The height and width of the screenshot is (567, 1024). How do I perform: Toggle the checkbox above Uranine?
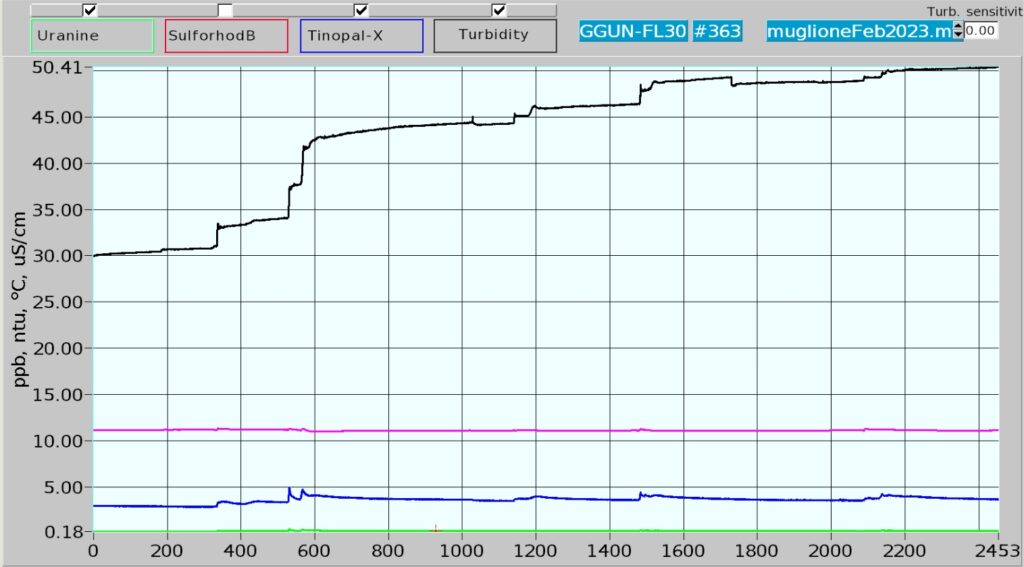90,10
